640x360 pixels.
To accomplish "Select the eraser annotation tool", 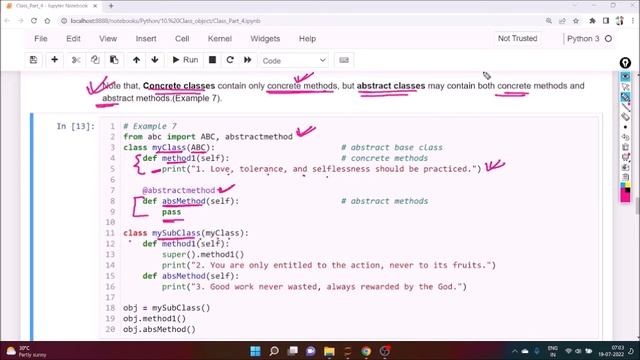I will [x=625, y=117].
